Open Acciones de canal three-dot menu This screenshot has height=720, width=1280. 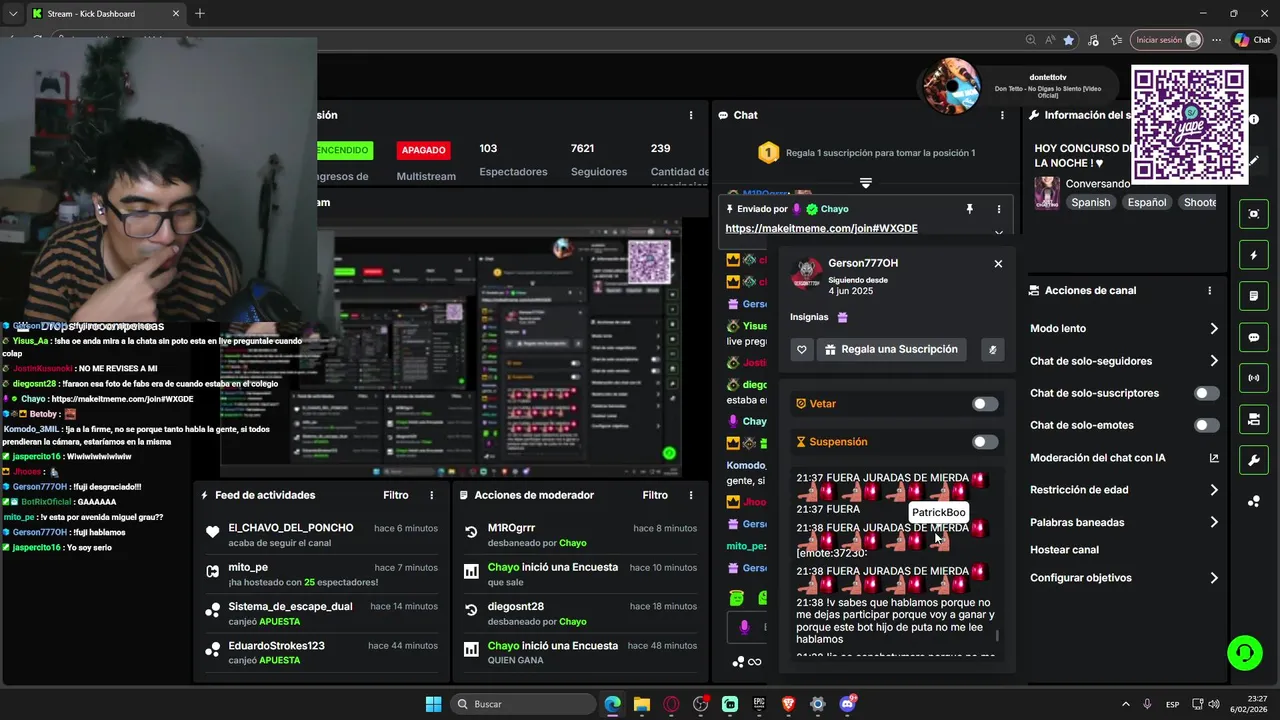(x=1209, y=291)
